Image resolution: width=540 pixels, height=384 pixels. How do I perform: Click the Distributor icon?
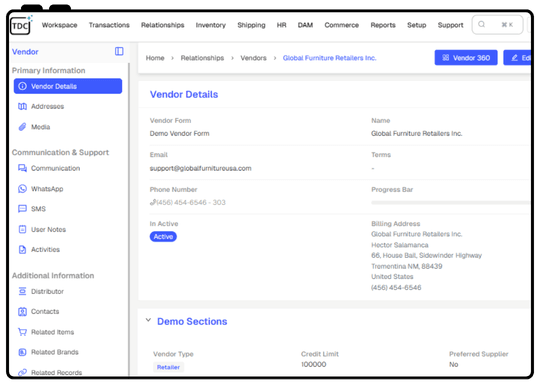tap(22, 291)
